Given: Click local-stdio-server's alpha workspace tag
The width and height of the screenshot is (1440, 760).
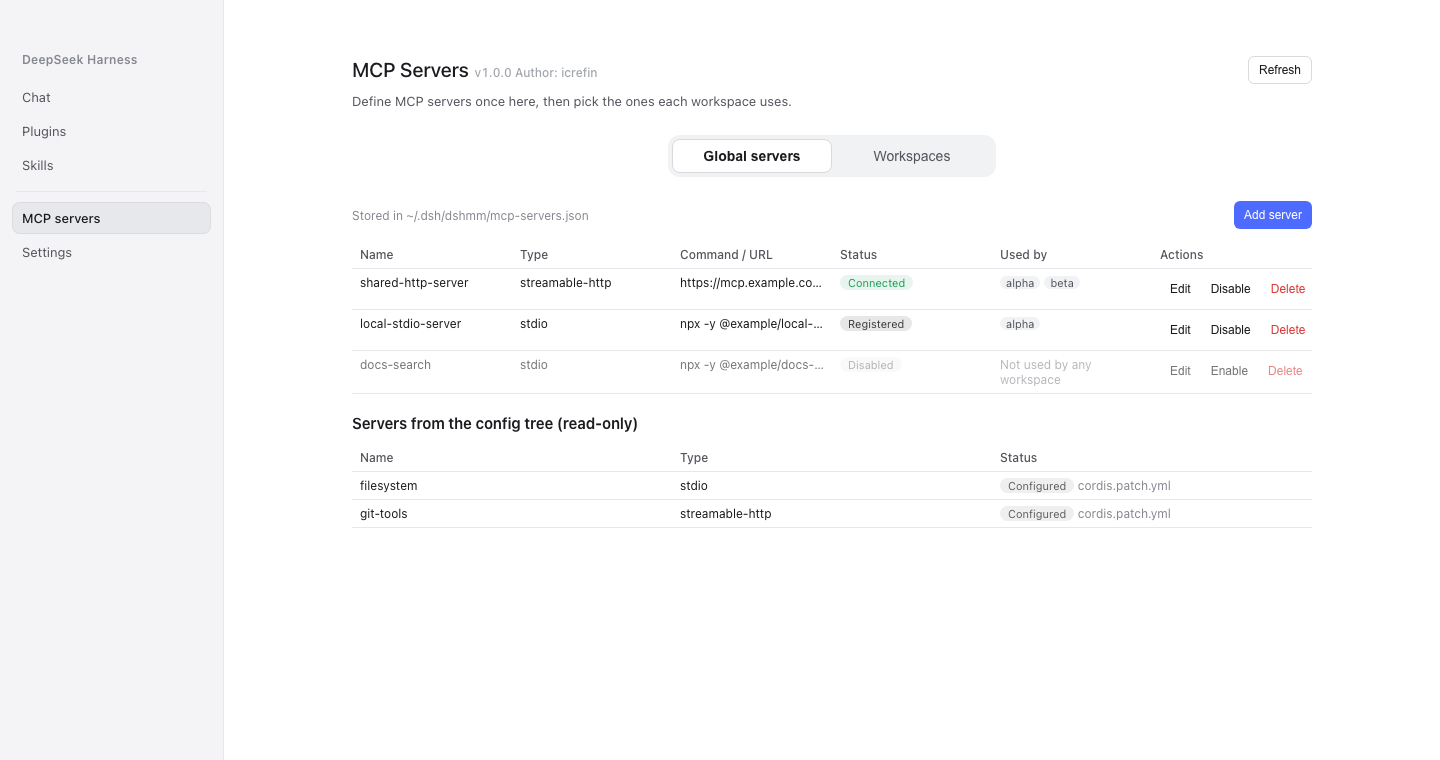Looking at the screenshot, I should pyautogui.click(x=1020, y=324).
